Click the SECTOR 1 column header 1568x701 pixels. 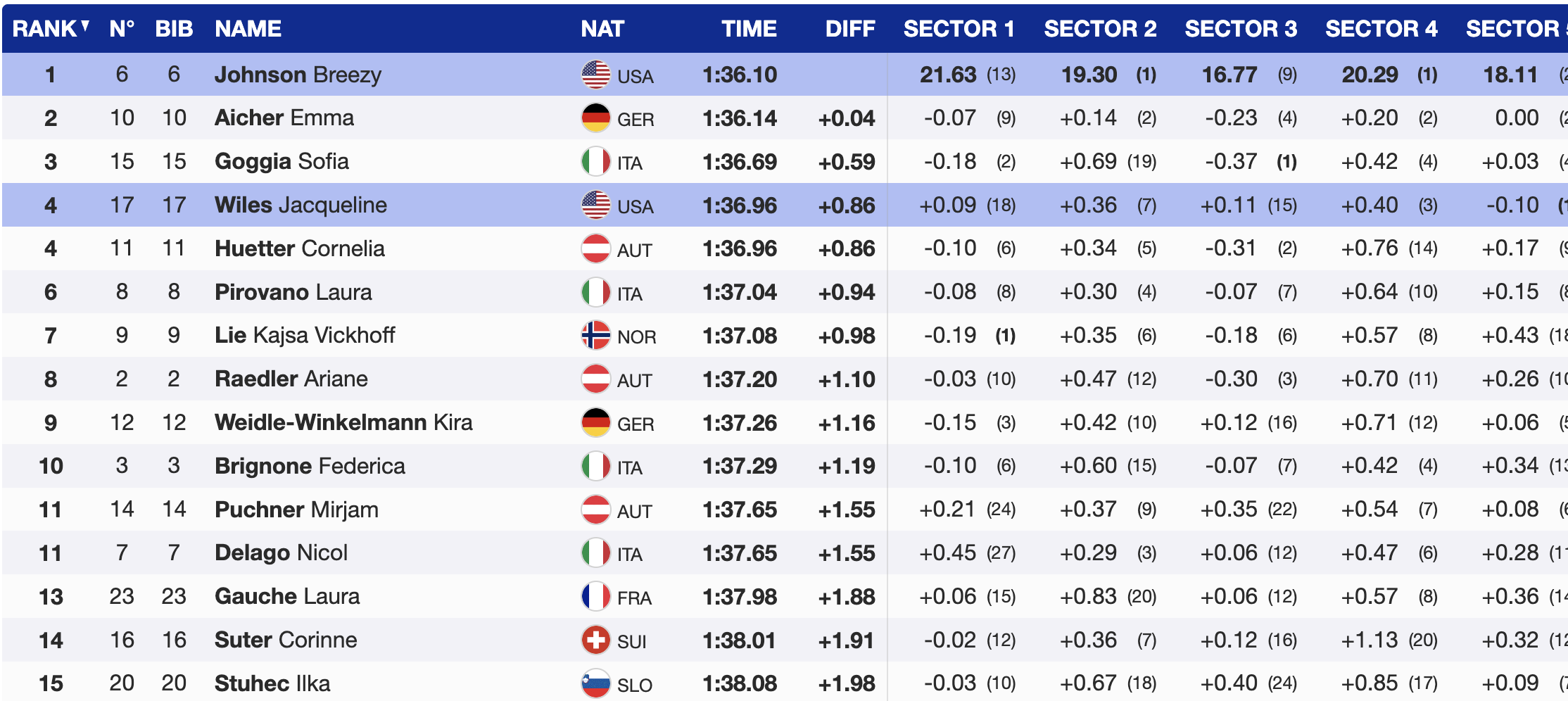coord(959,29)
